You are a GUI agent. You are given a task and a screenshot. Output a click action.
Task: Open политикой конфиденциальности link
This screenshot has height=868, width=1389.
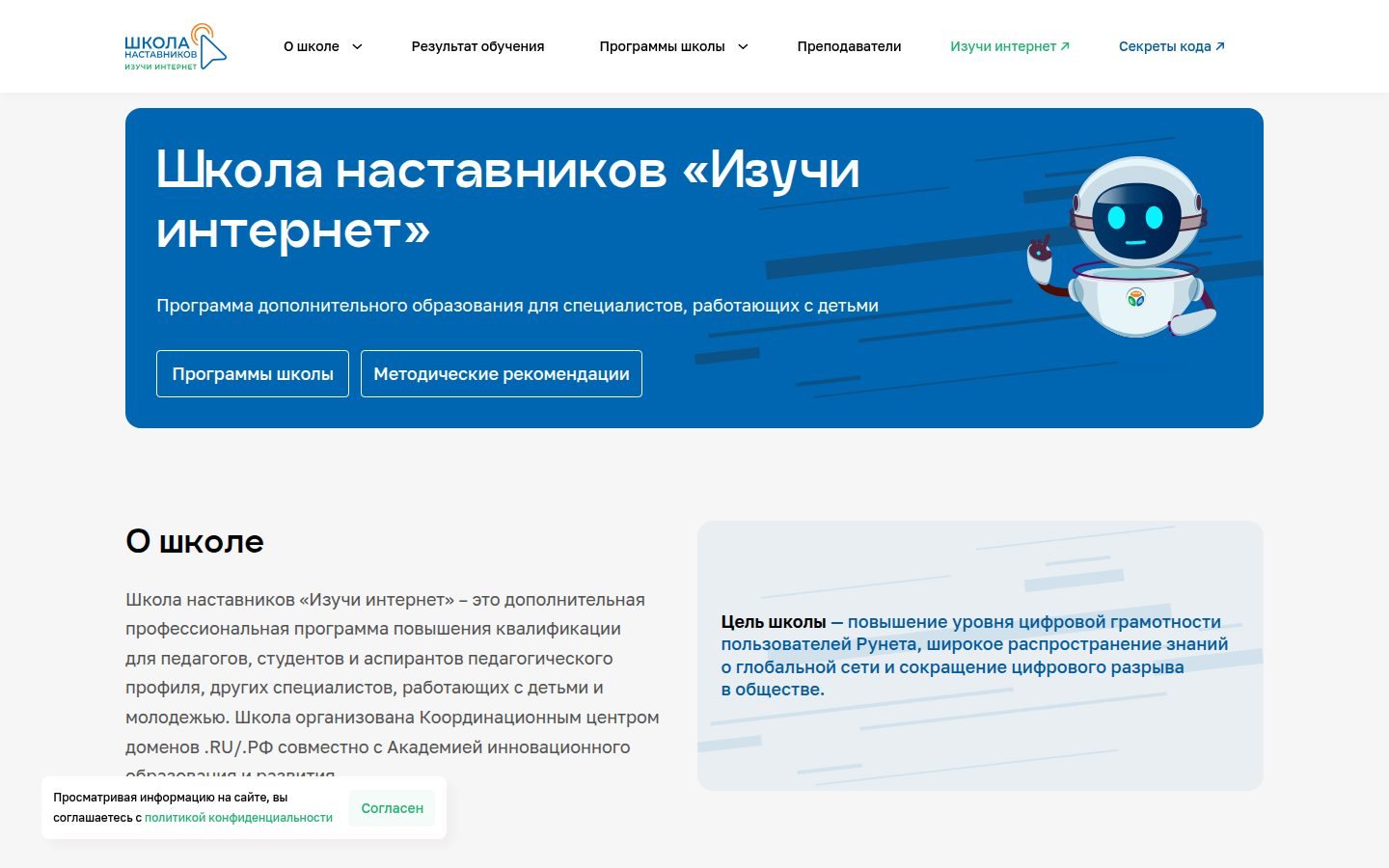click(x=238, y=818)
